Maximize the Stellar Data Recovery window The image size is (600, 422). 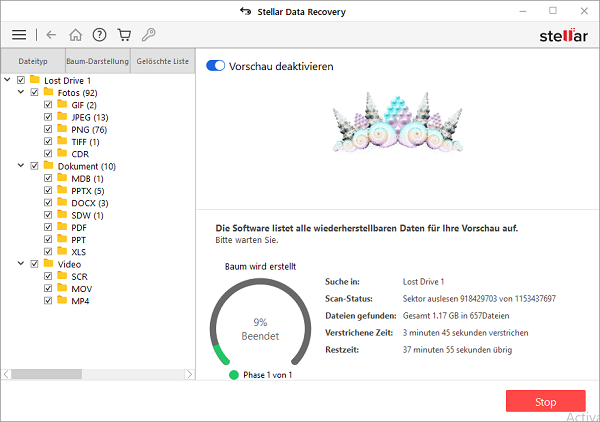[x=553, y=11]
